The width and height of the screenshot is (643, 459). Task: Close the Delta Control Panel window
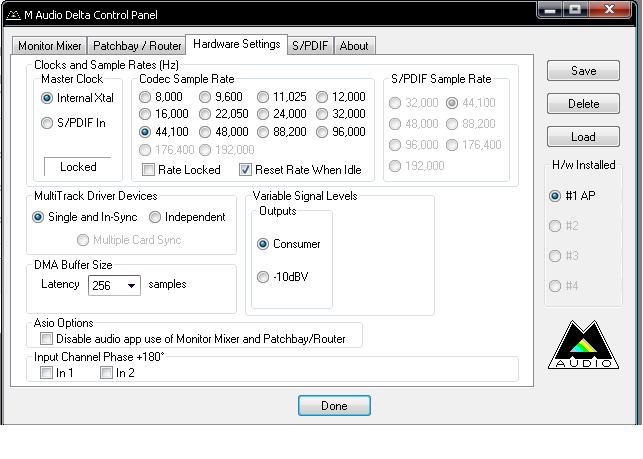(609, 10)
